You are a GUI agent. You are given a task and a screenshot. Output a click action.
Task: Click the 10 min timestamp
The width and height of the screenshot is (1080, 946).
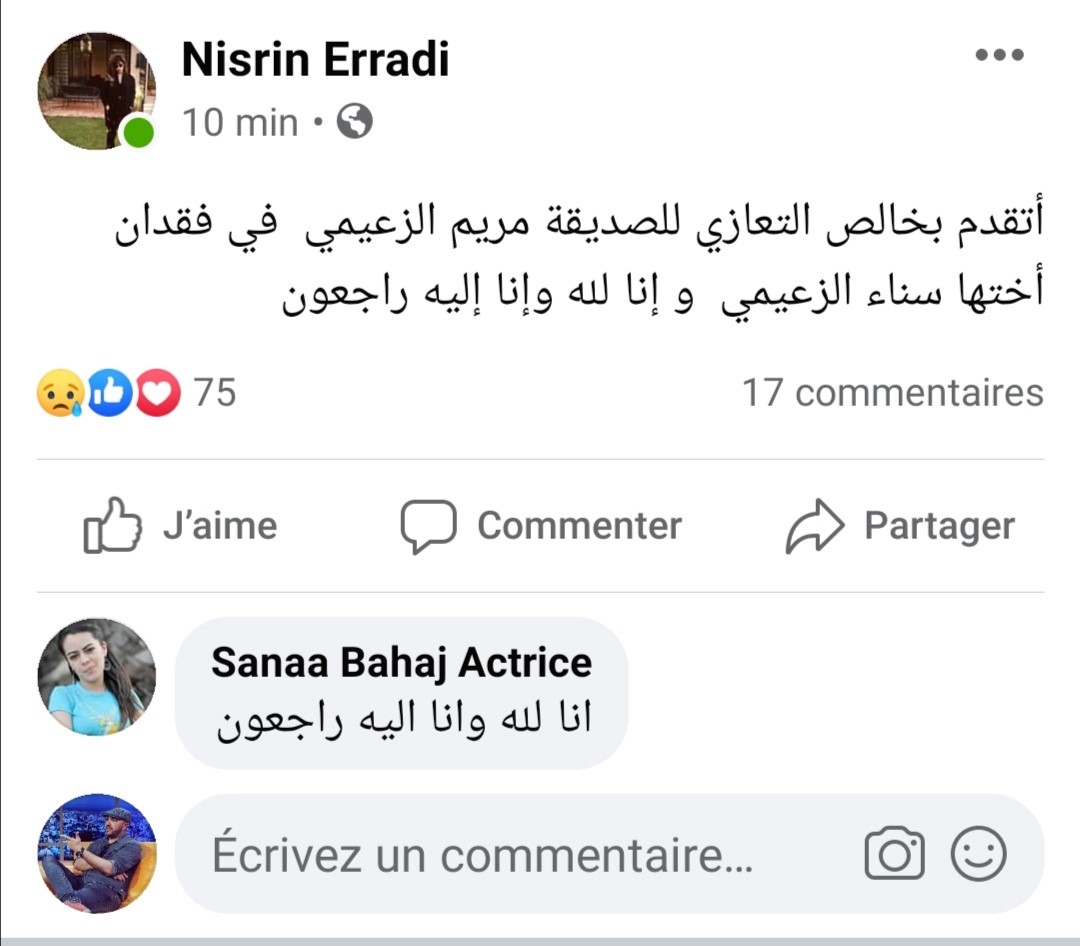click(240, 123)
